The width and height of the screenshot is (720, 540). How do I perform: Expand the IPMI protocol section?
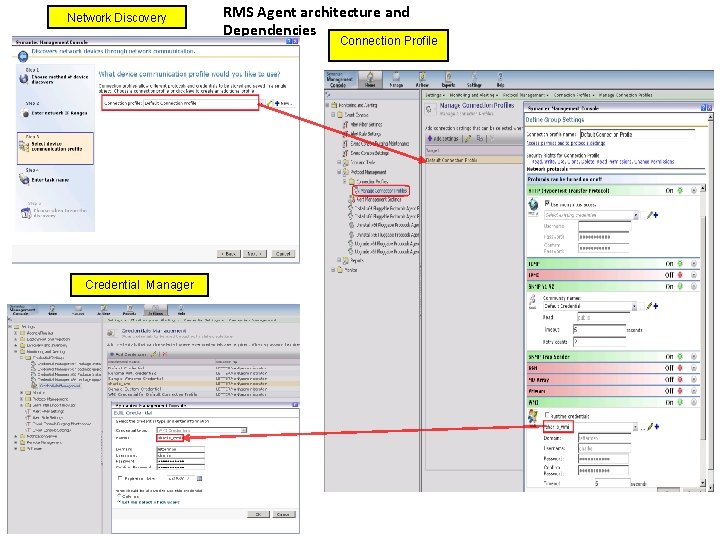(x=694, y=275)
